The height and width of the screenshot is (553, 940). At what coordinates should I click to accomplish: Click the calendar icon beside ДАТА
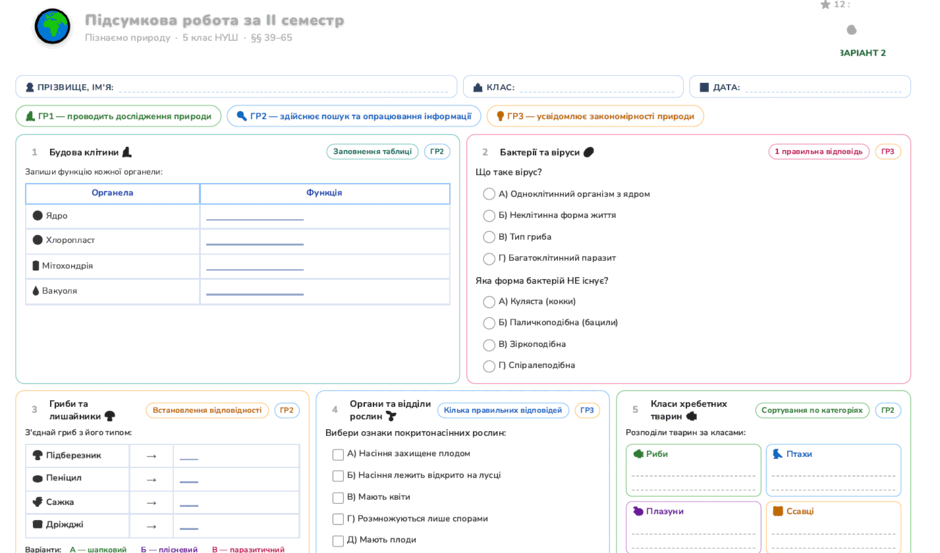click(704, 87)
